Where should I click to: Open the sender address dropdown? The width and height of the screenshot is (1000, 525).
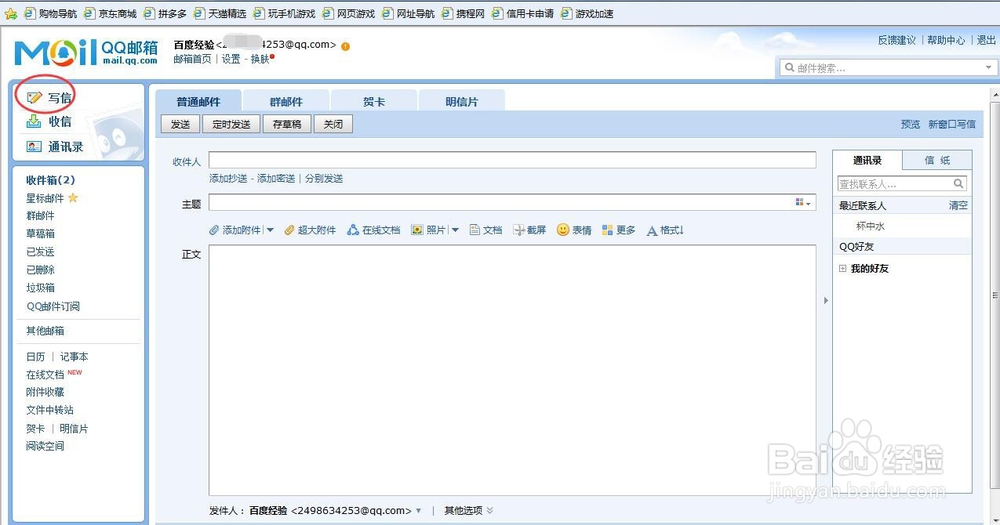tap(418, 510)
